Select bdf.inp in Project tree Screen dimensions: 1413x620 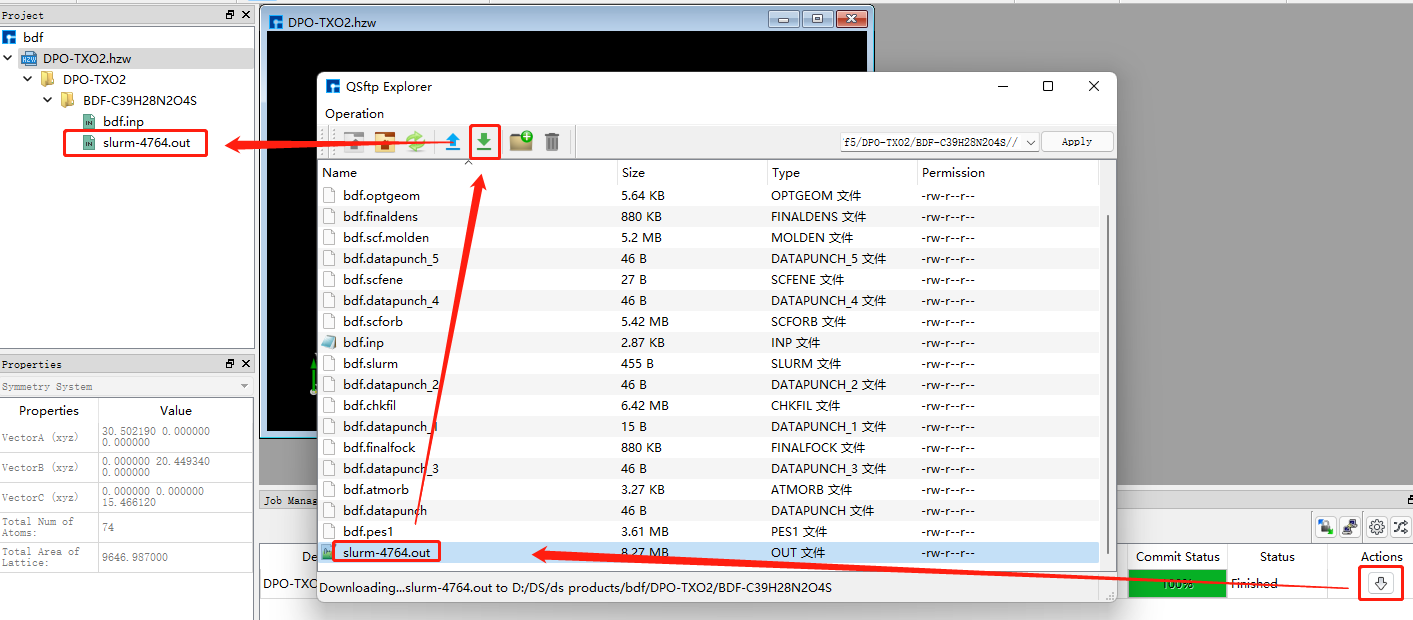click(x=123, y=121)
